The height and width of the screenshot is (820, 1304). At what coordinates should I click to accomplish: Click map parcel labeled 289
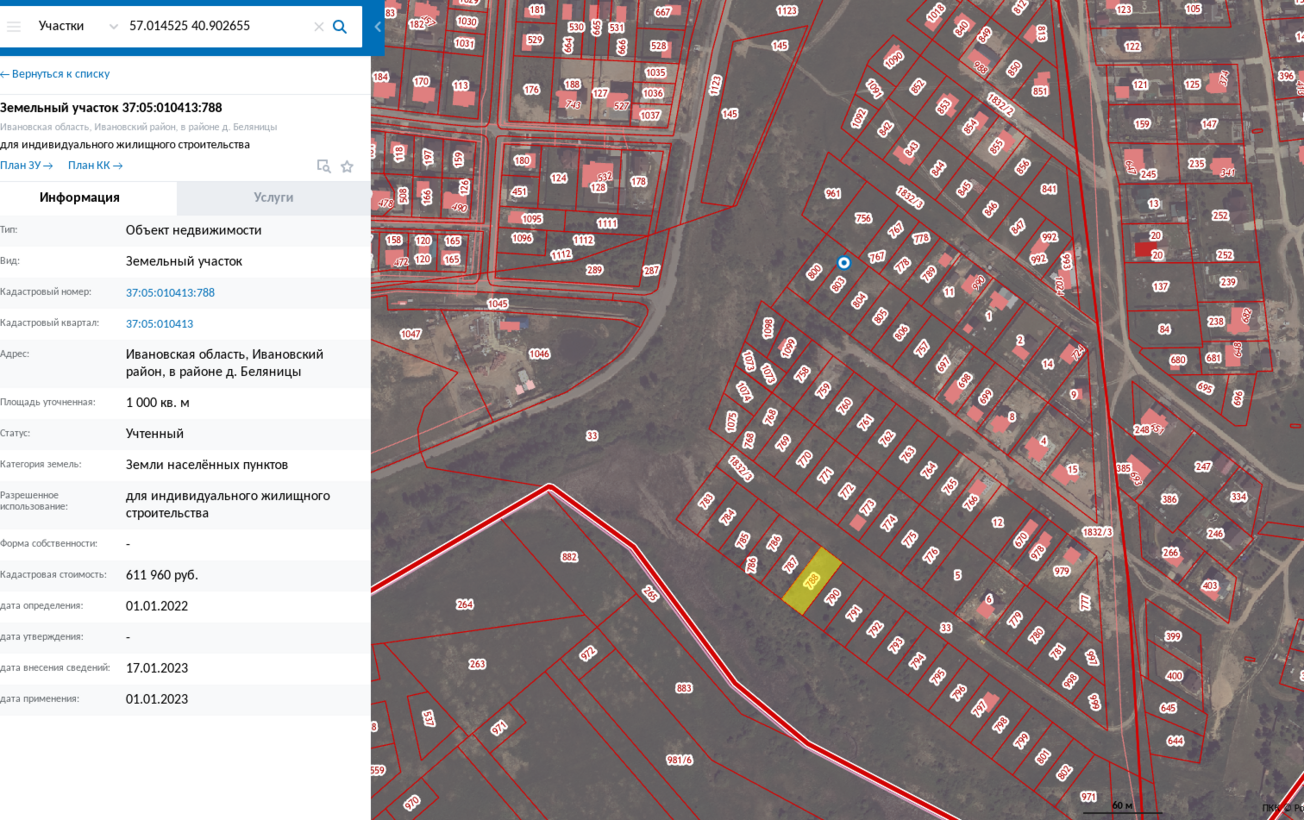(594, 270)
